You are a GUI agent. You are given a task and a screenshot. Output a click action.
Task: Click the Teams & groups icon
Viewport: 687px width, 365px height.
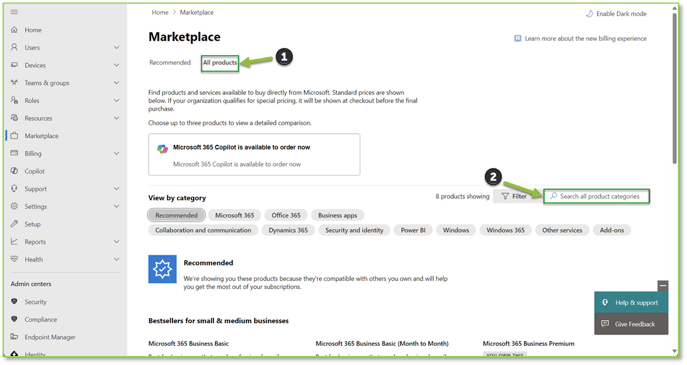(x=14, y=82)
